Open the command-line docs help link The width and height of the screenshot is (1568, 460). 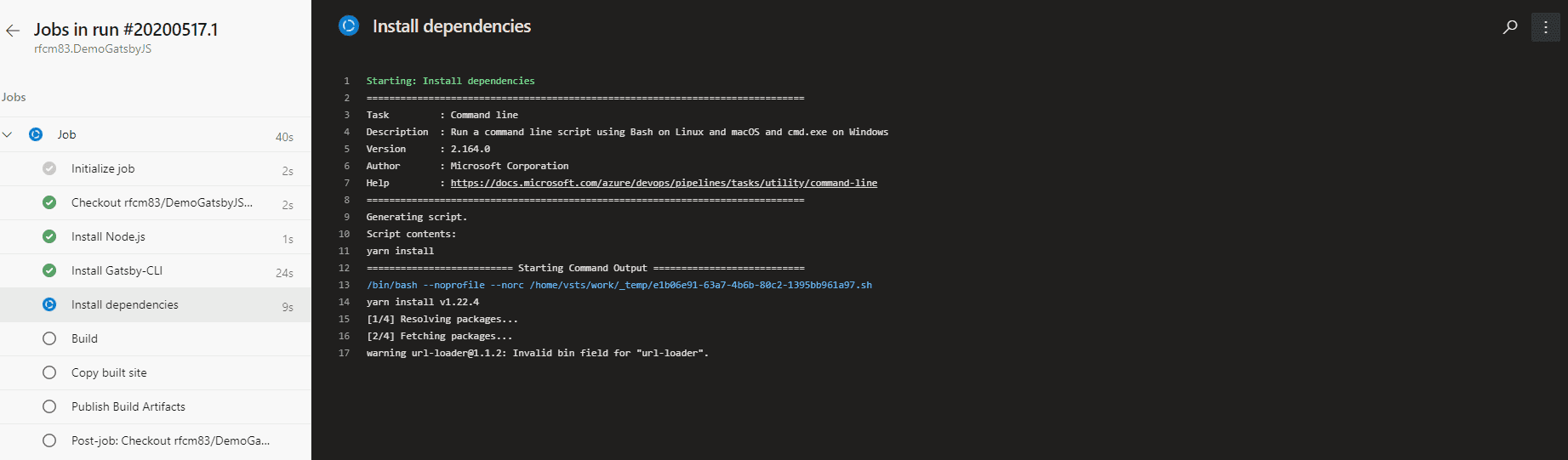click(664, 183)
